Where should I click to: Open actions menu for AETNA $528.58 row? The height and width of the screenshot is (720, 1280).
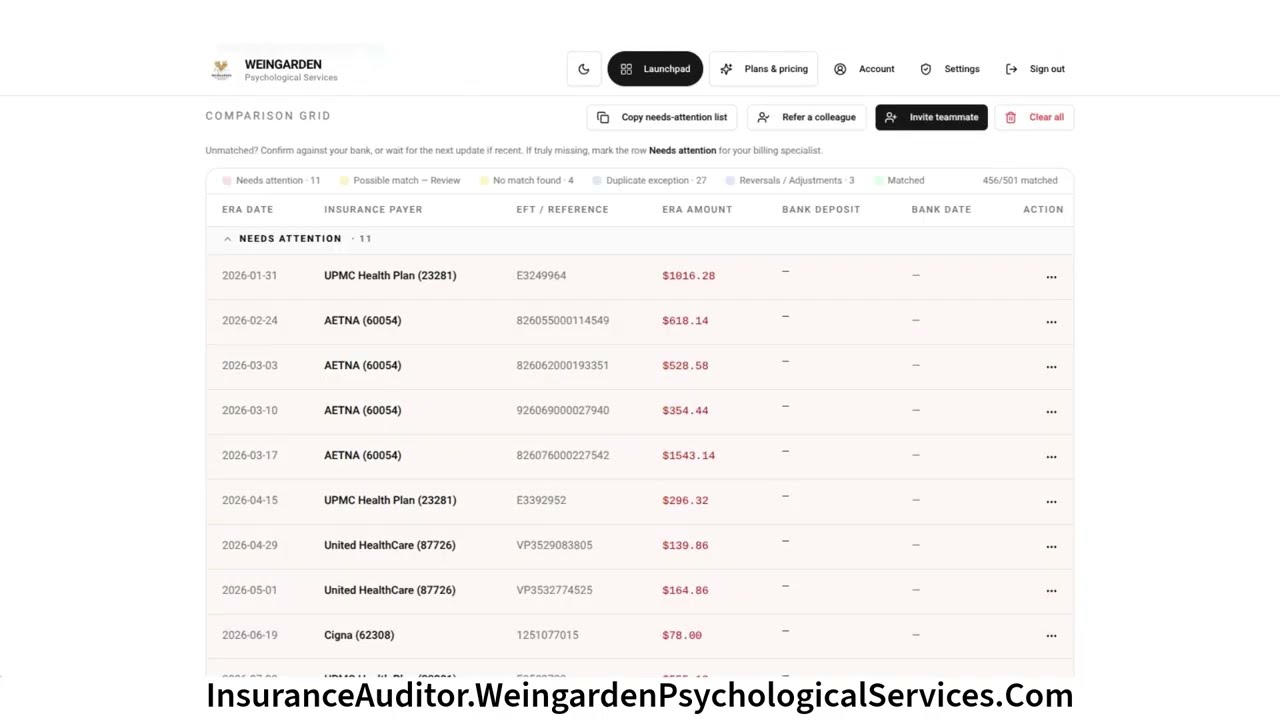1051,366
